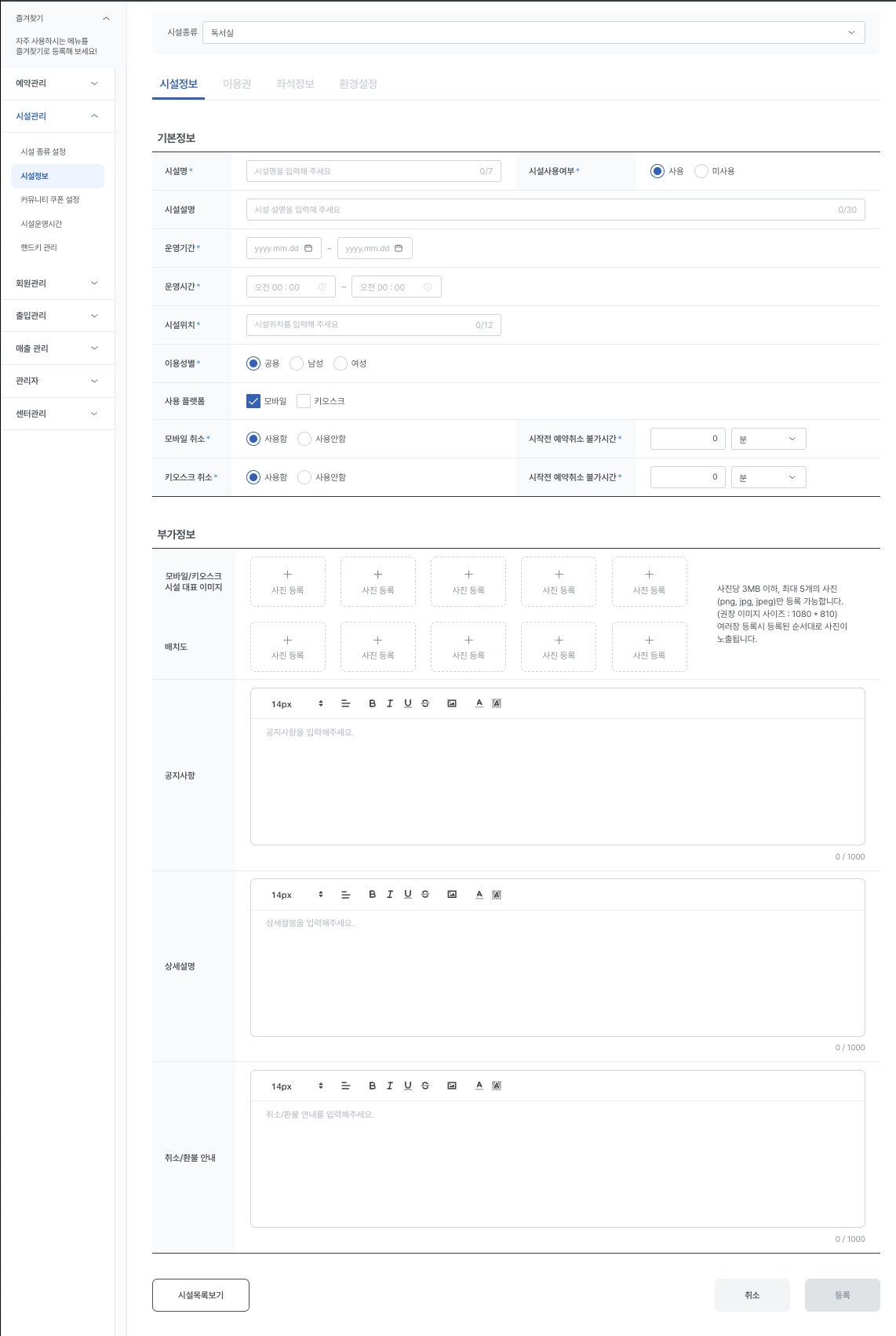Click clock icon of 운영시간 start time
The width and height of the screenshot is (896, 1336).
click(x=322, y=287)
